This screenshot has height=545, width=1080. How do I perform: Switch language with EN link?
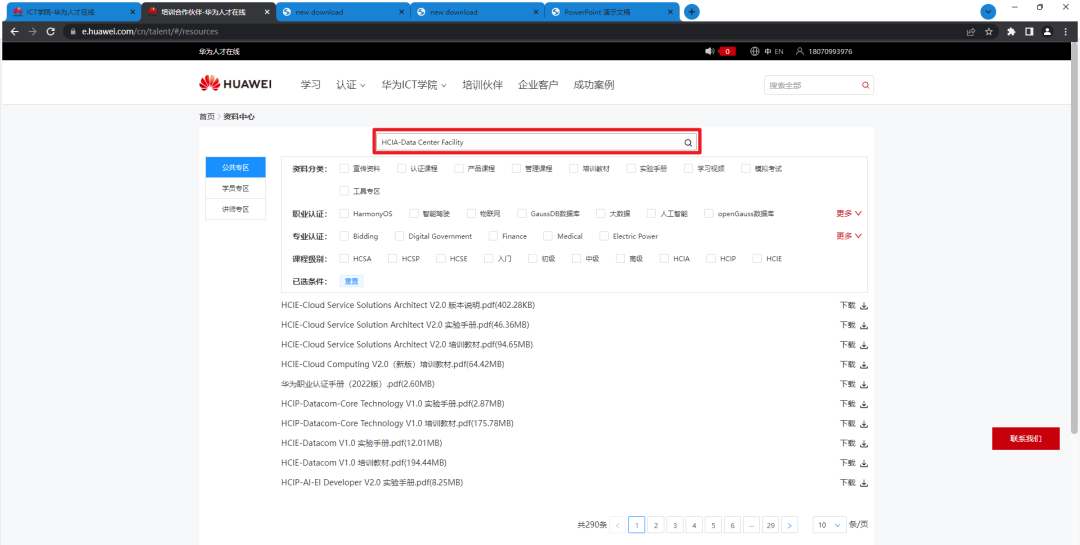point(779,52)
